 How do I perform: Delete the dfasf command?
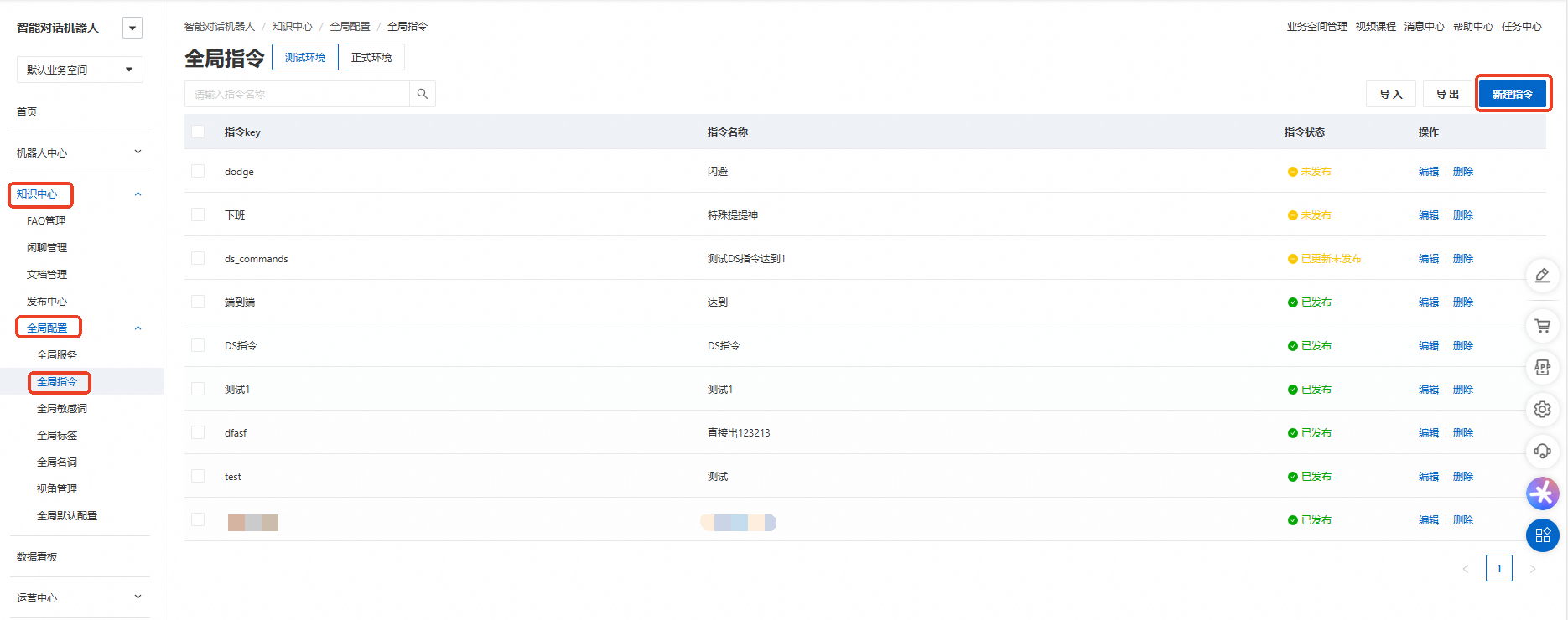(1463, 432)
